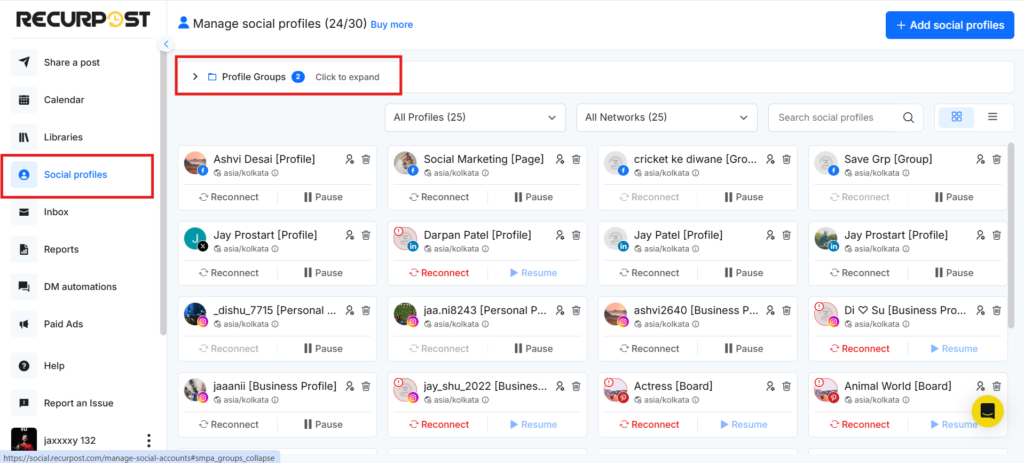Pause the Ashvi Desai profile

click(323, 197)
